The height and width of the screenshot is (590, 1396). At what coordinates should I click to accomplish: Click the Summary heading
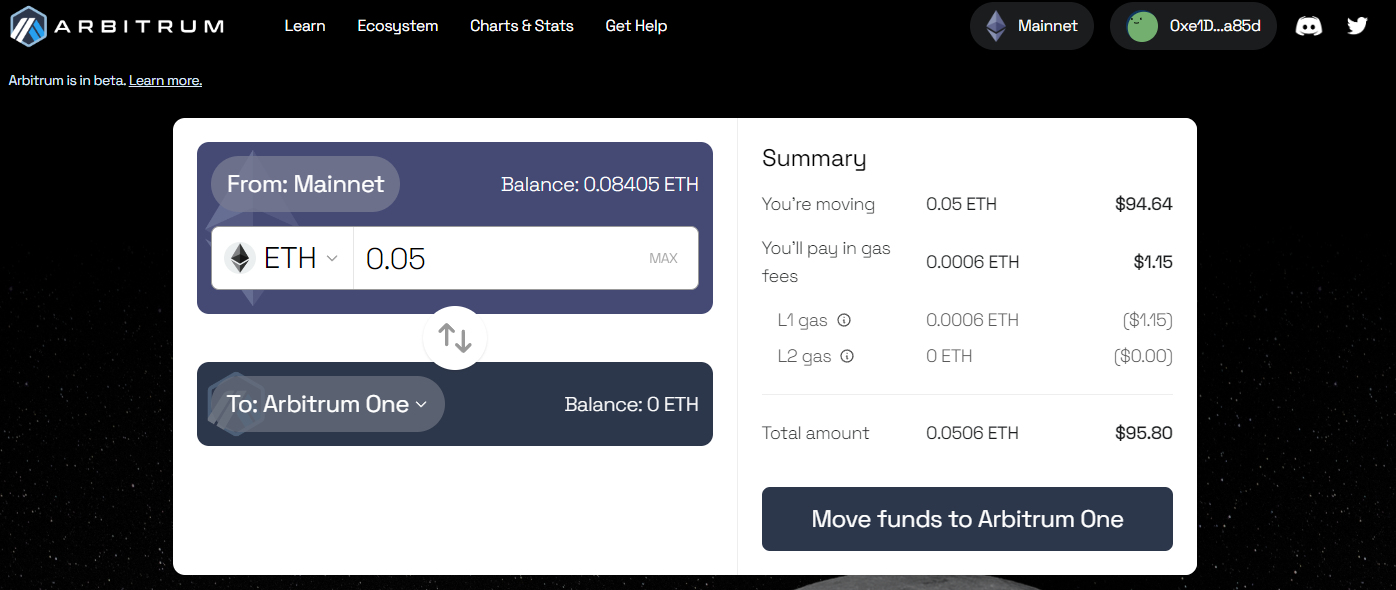click(814, 158)
